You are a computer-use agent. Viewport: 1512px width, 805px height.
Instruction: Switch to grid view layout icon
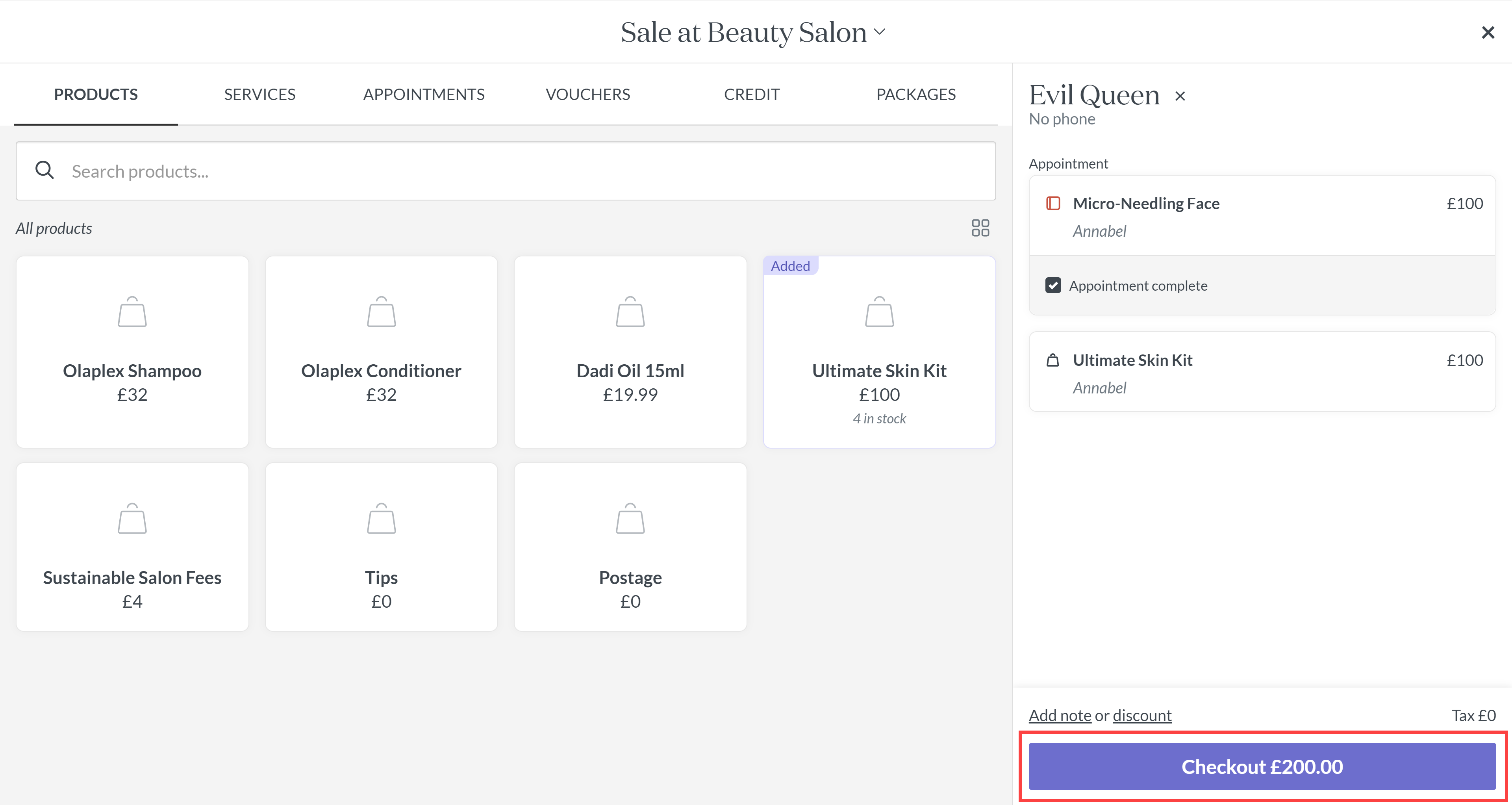coord(980,228)
